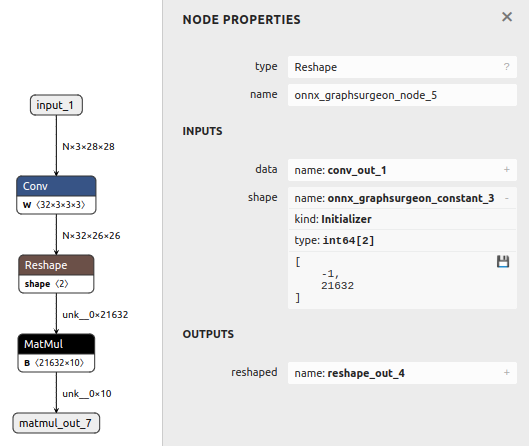Click the kind Initializer row
This screenshot has height=446, width=529.
point(402,219)
